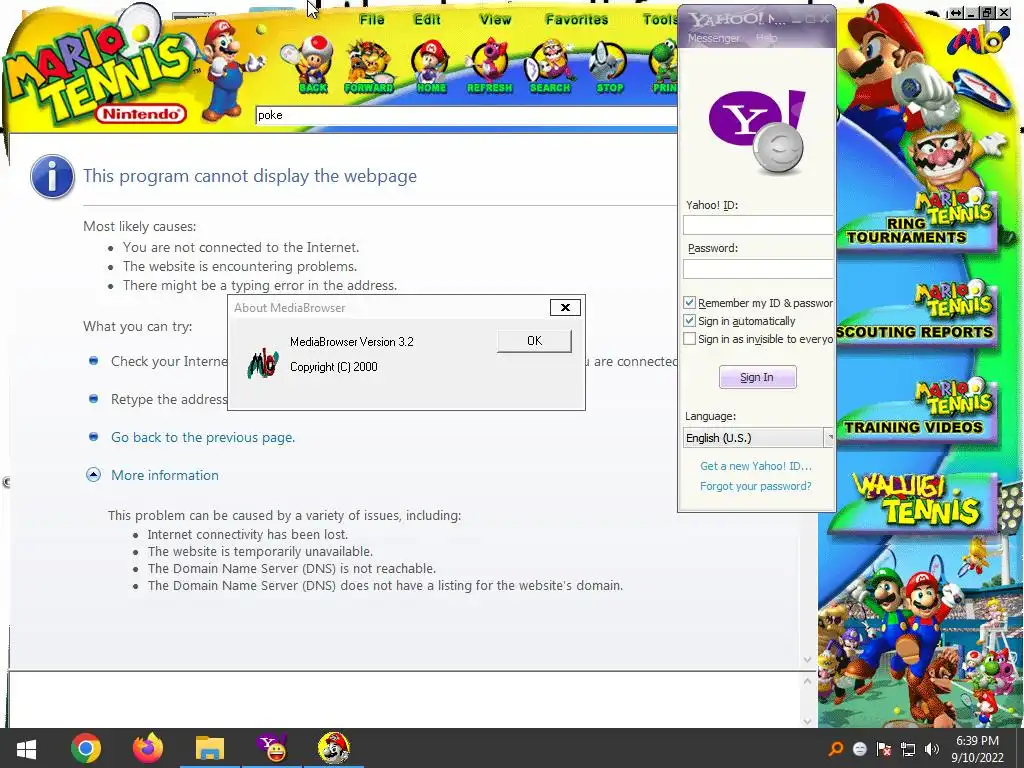Open the View menu
1024x768 pixels.
click(495, 20)
